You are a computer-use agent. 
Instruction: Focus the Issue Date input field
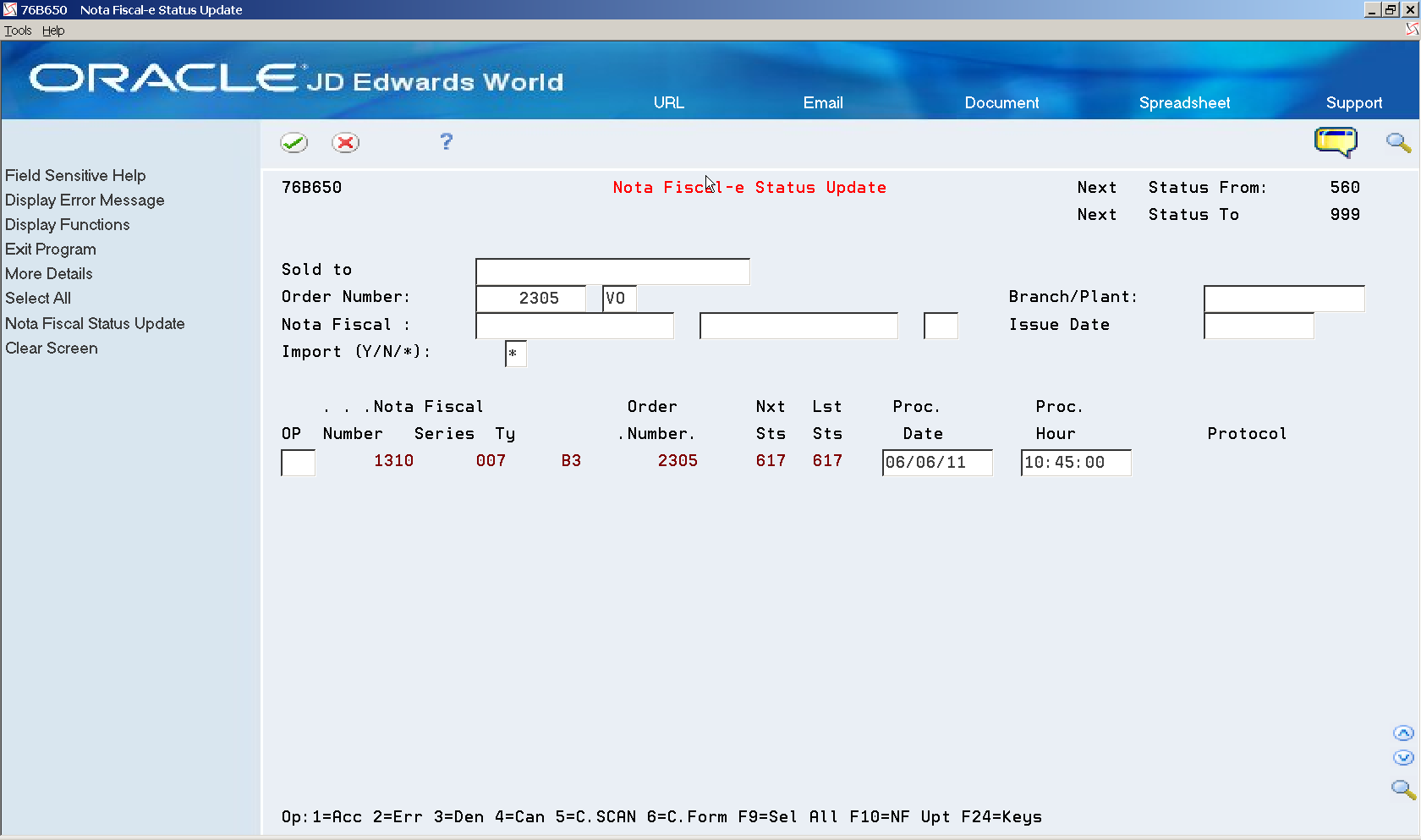[1259, 326]
